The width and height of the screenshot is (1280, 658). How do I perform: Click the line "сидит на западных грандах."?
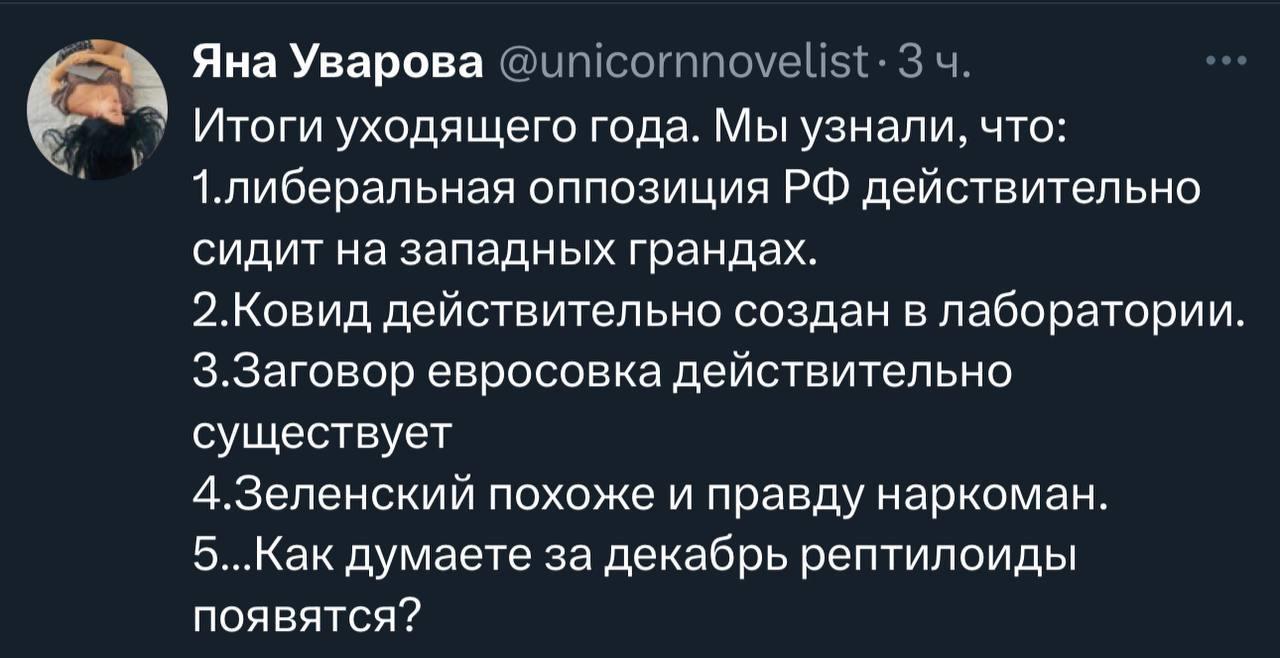tap(508, 246)
